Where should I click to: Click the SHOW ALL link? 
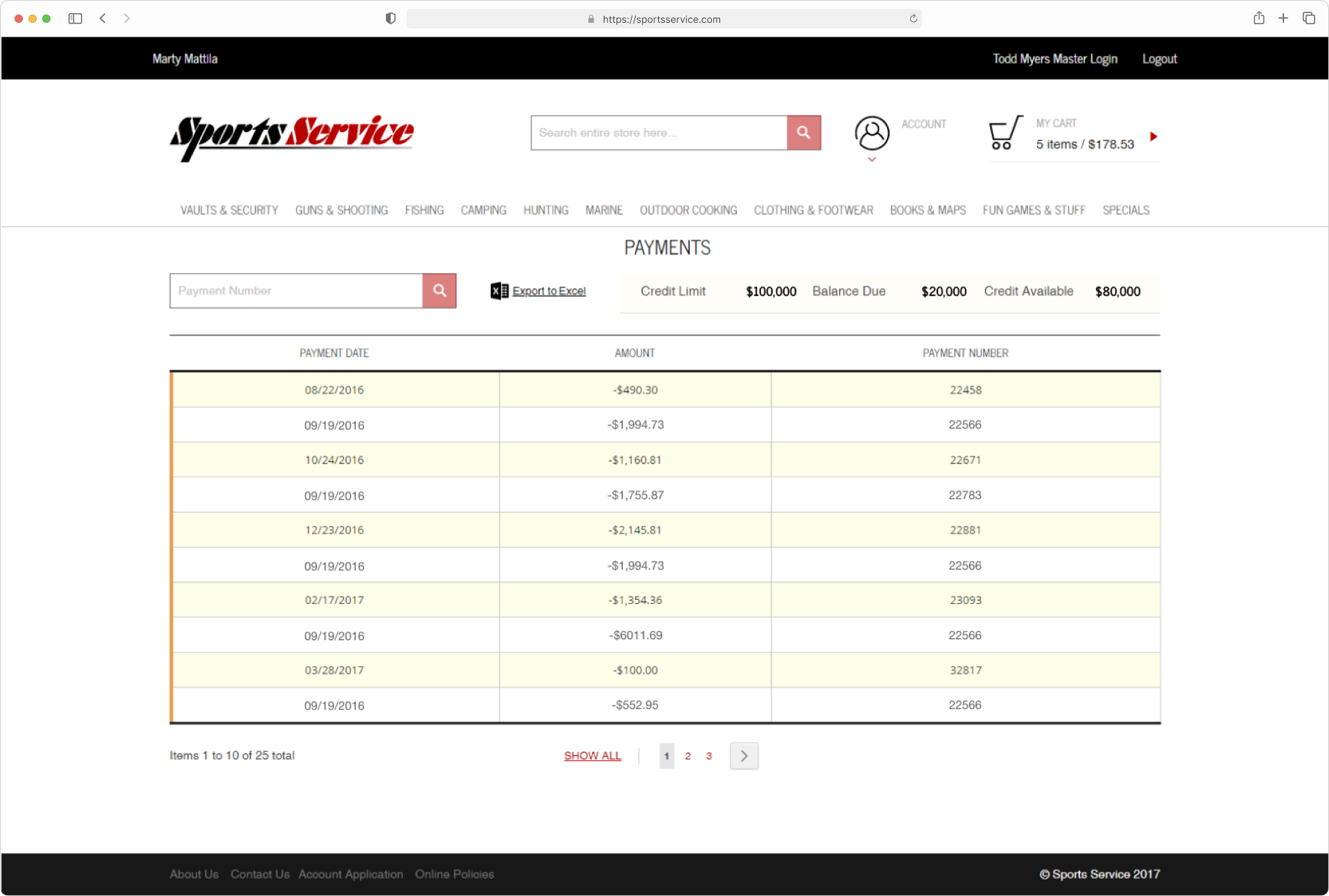pos(592,756)
